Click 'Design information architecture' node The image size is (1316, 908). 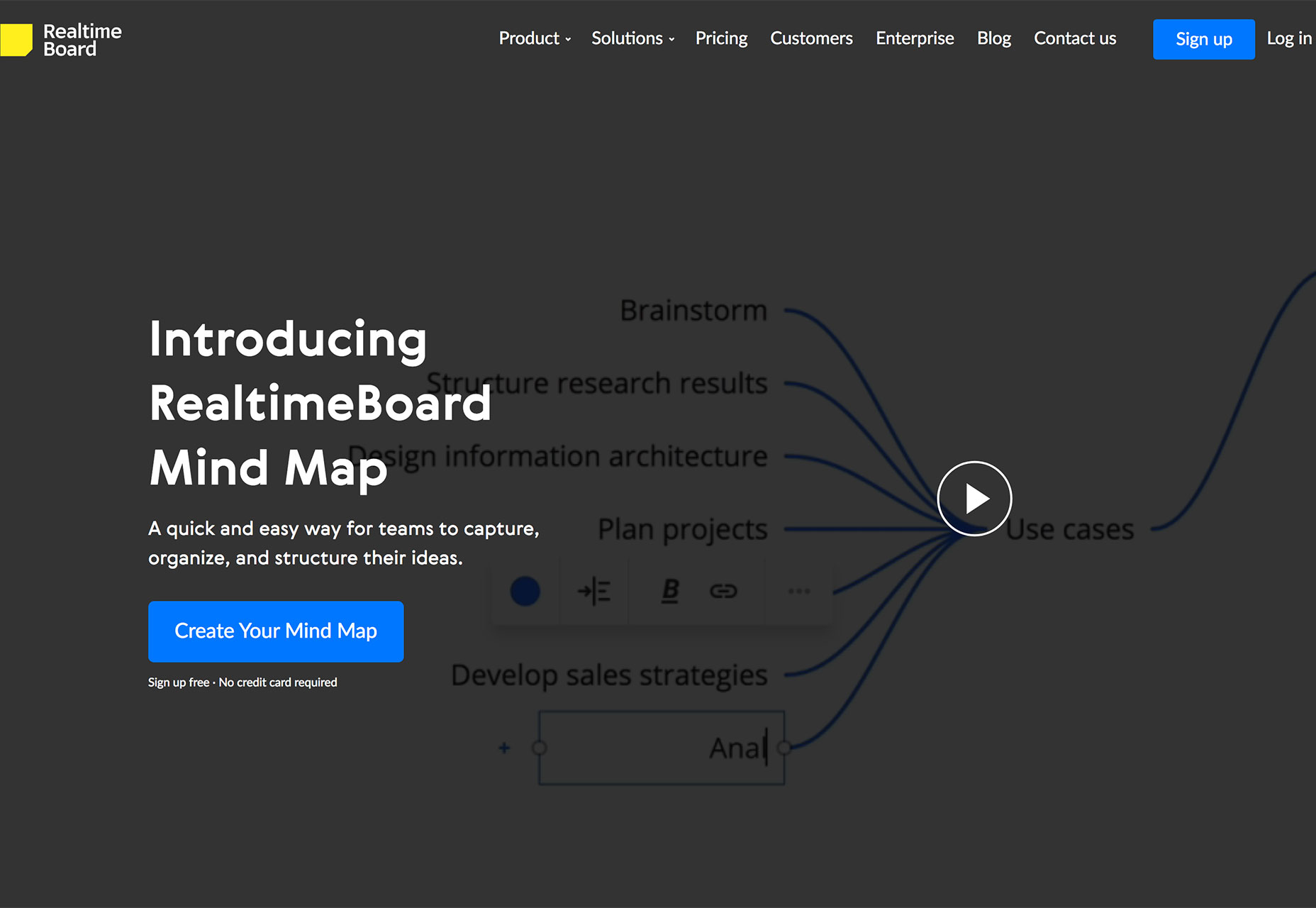pyautogui.click(x=558, y=457)
